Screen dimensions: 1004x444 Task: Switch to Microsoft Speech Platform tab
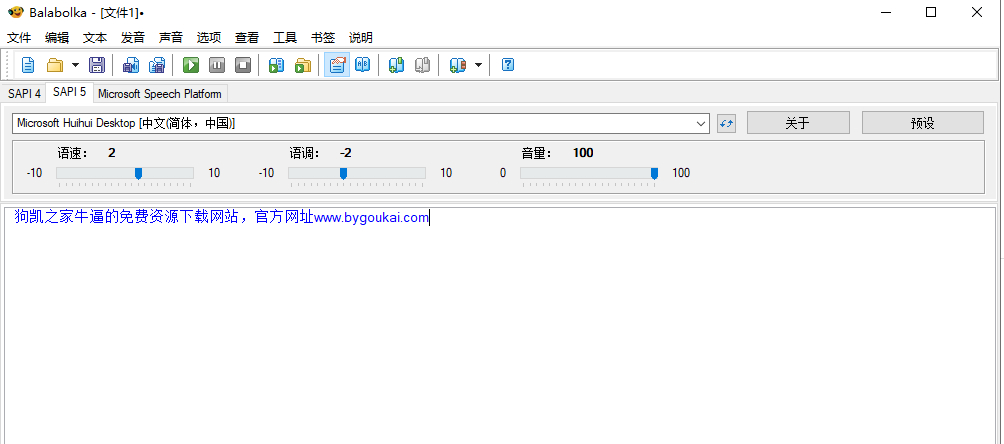[x=160, y=94]
